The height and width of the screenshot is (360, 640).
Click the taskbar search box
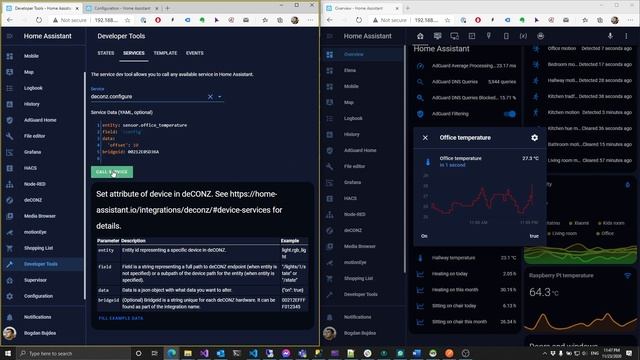(x=73, y=353)
